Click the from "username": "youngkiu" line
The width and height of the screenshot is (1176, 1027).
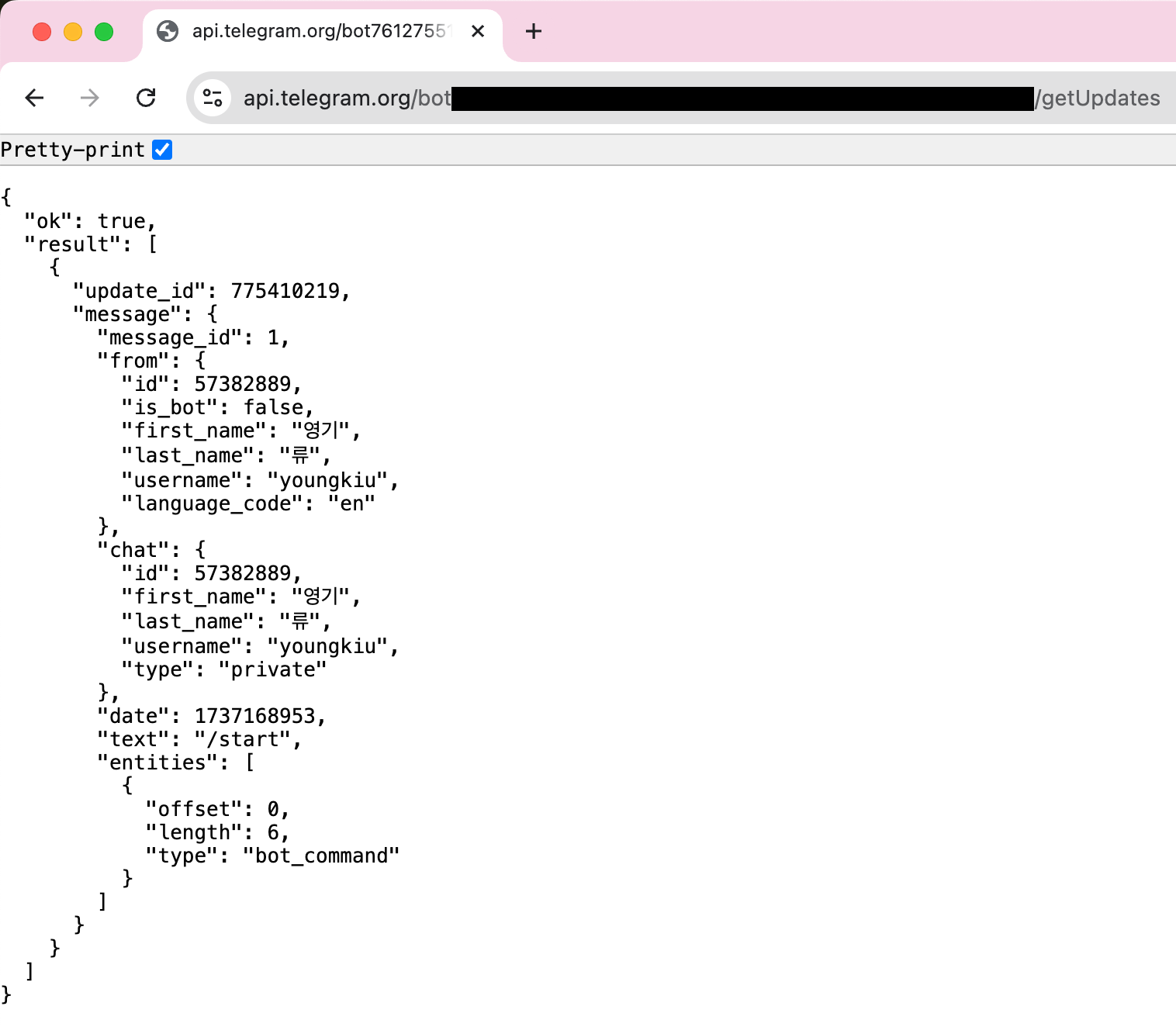click(x=260, y=480)
